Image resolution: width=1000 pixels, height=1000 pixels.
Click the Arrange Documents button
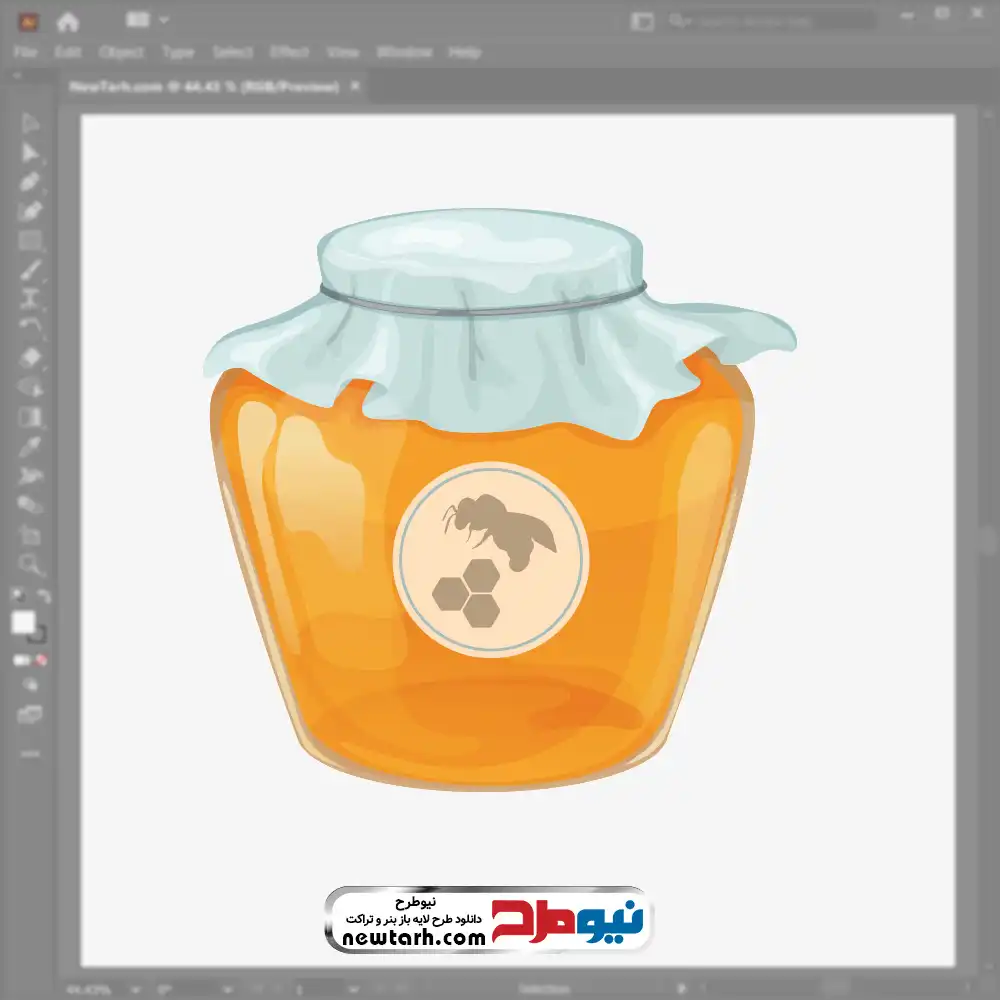click(642, 21)
